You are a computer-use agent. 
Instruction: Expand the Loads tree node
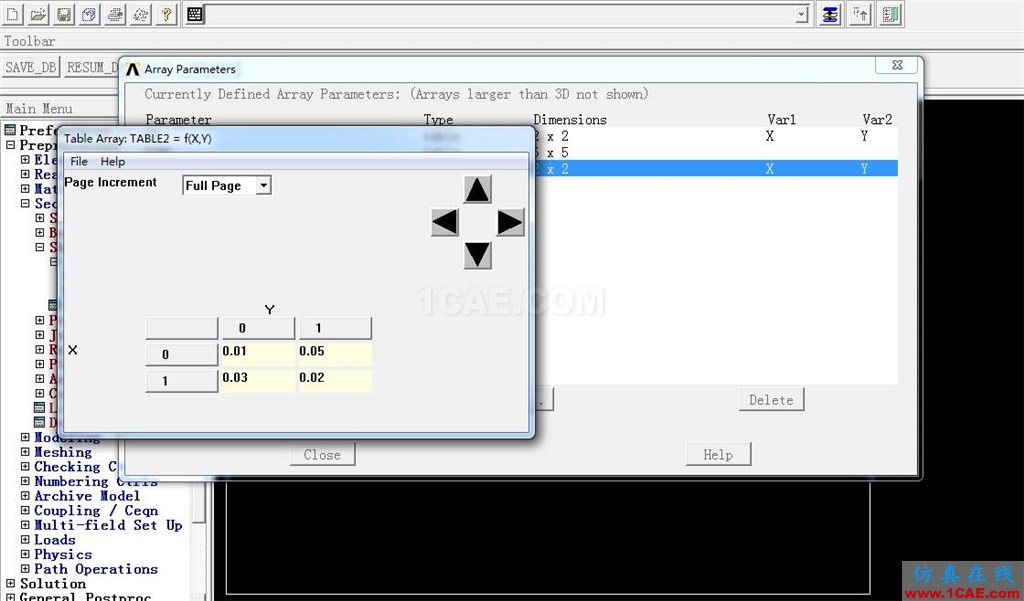[25, 540]
